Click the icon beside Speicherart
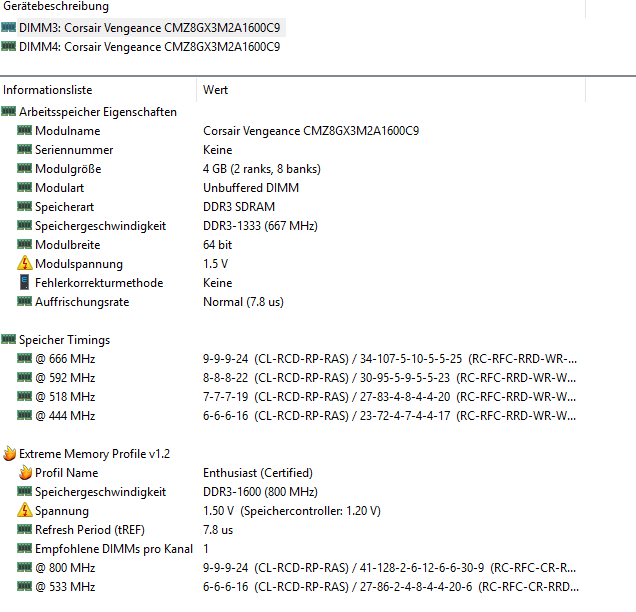Screen dimensions: 636x612 point(24,206)
